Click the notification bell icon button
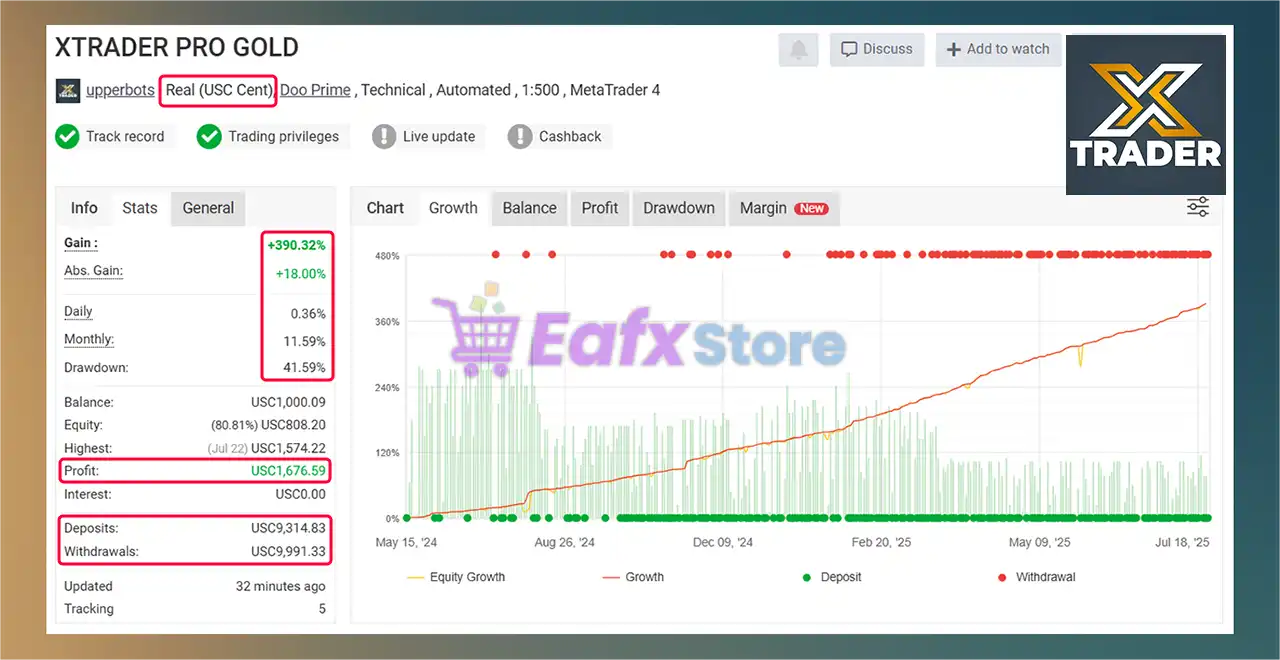The height and width of the screenshot is (660, 1280). pyautogui.click(x=798, y=49)
